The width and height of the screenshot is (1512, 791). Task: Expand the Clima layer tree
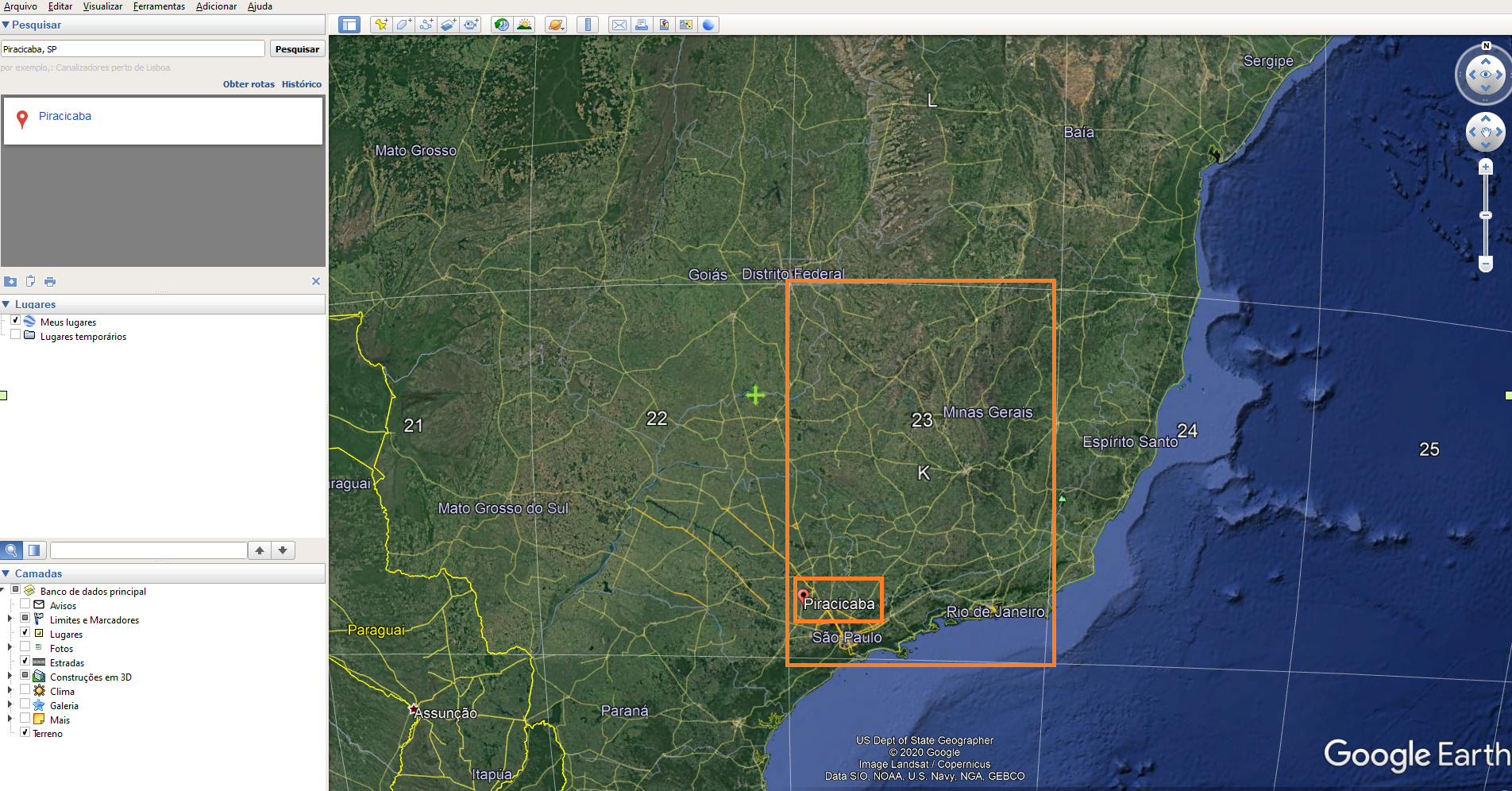tap(10, 691)
